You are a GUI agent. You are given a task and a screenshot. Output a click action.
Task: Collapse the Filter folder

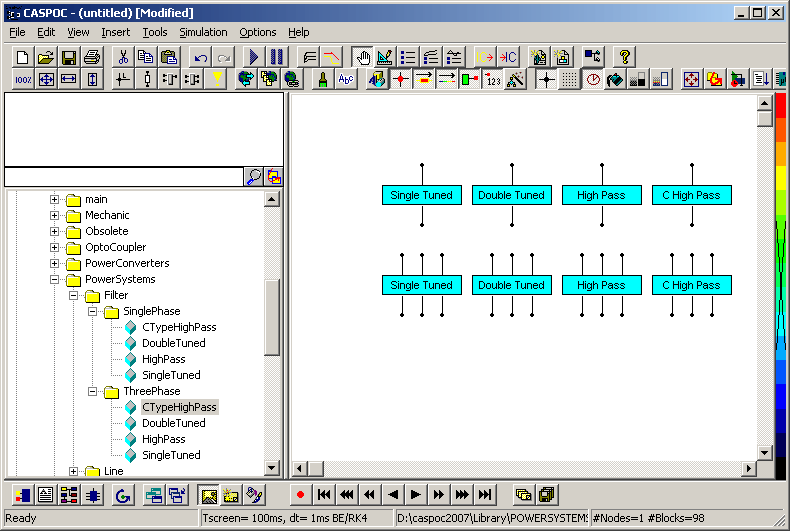74,296
